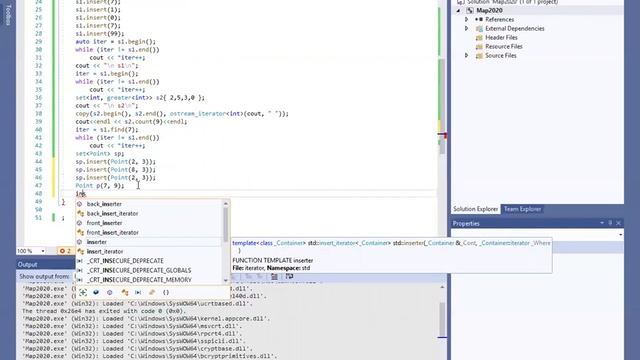Screen dimensions: 640x360
Task: Click the Map2020 project icon
Action: [470, 11]
